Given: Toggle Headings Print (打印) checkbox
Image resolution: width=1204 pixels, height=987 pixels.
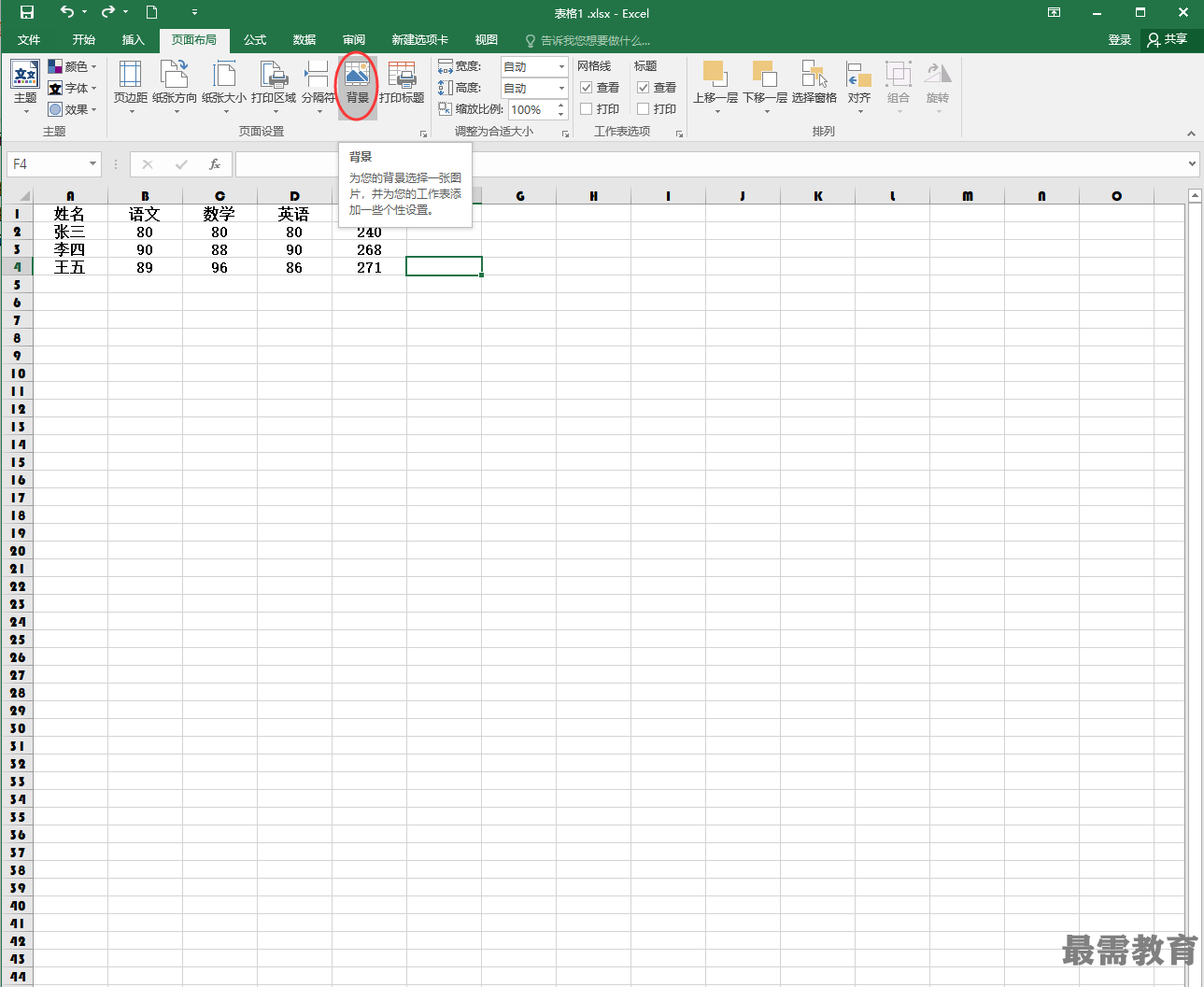Looking at the screenshot, I should [x=644, y=109].
